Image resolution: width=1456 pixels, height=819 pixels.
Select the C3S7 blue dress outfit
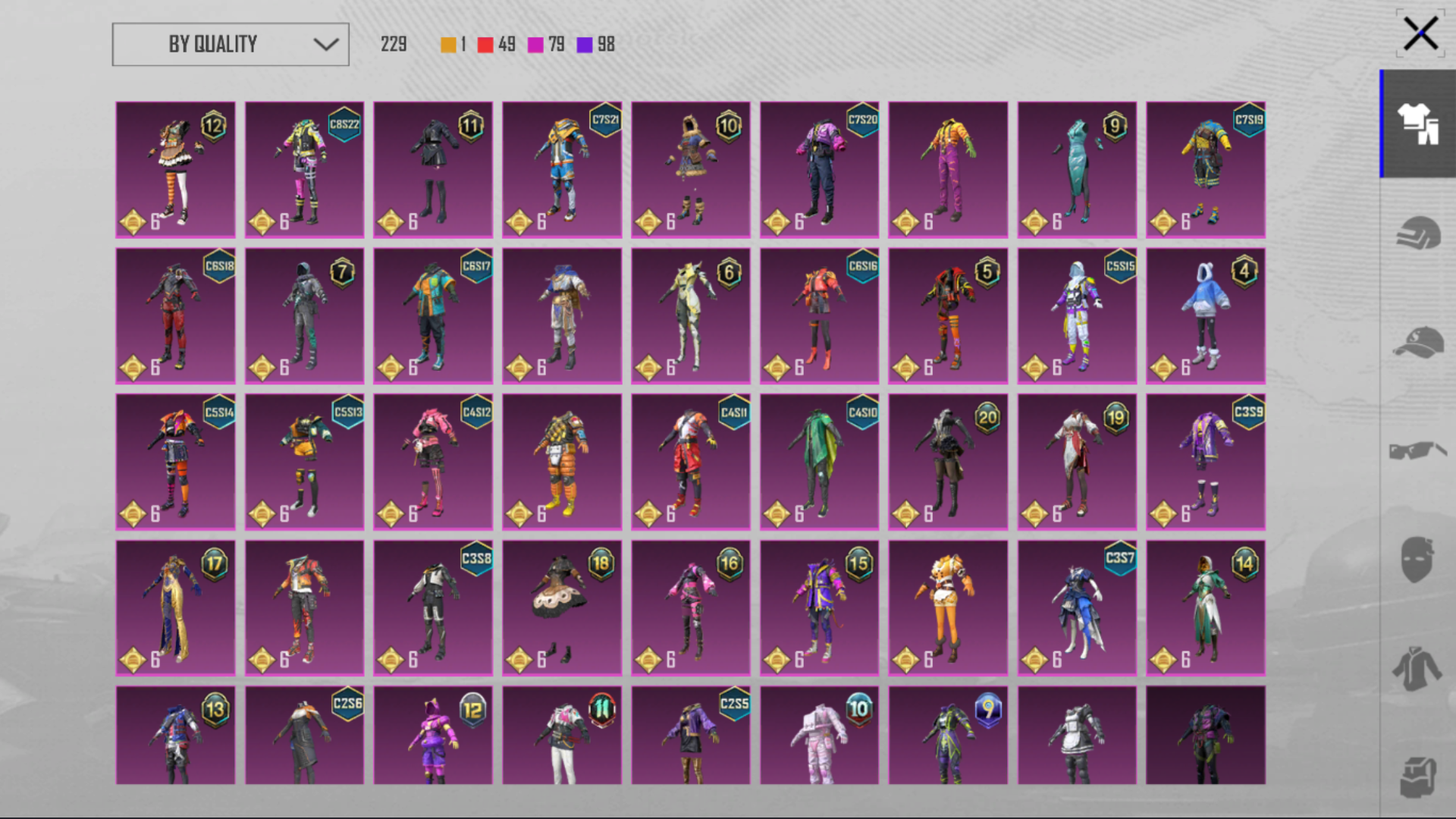point(1077,608)
